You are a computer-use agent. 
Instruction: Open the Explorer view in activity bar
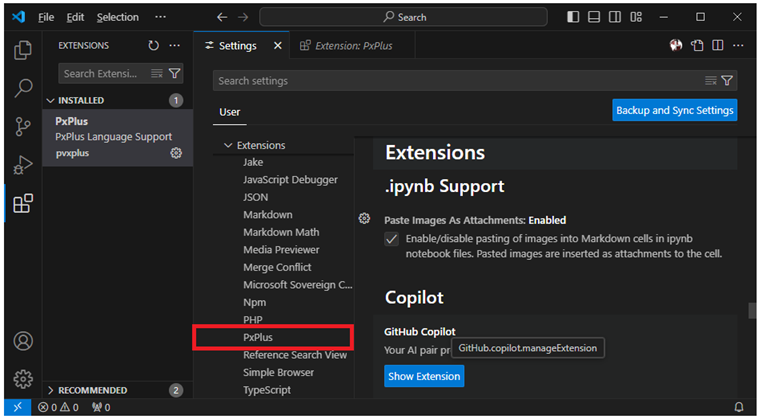coord(22,50)
